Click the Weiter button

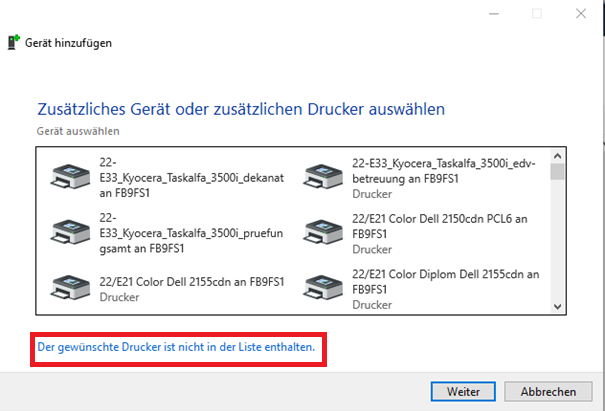point(463,392)
